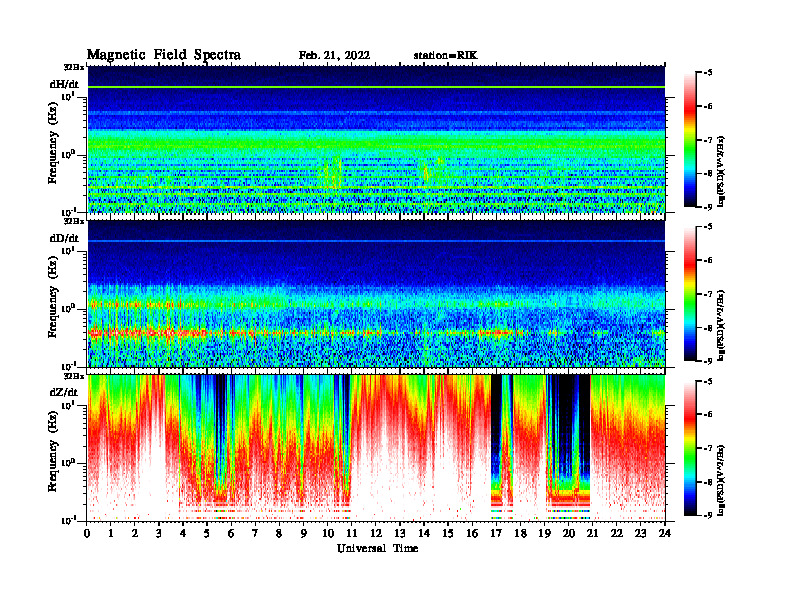Image resolution: width=792 pixels, height=612 pixels.
Task: Click hour 21 tick label on time axis
Action: 592,534
